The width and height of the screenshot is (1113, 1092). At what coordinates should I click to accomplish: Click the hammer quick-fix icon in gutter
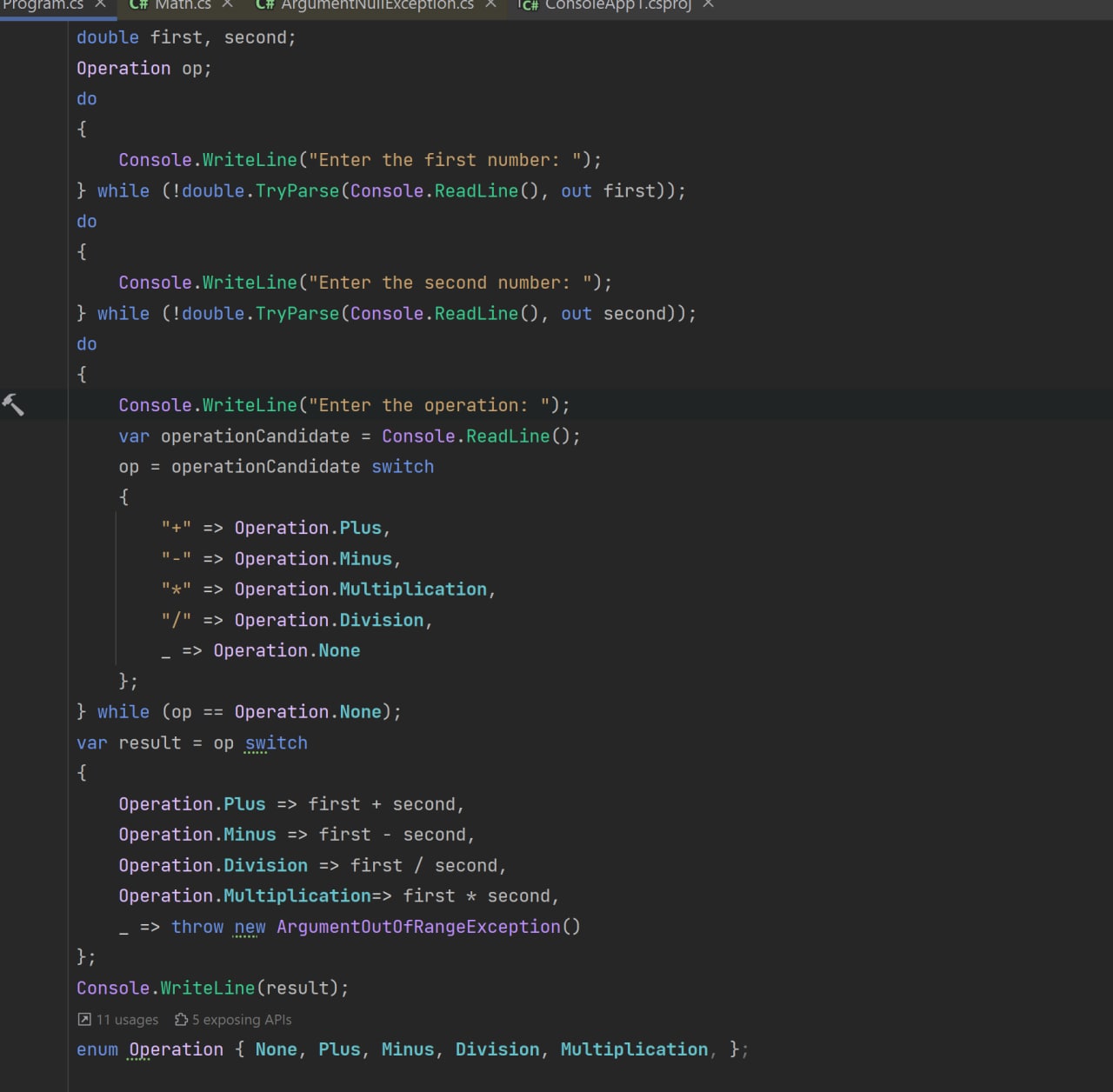point(13,404)
